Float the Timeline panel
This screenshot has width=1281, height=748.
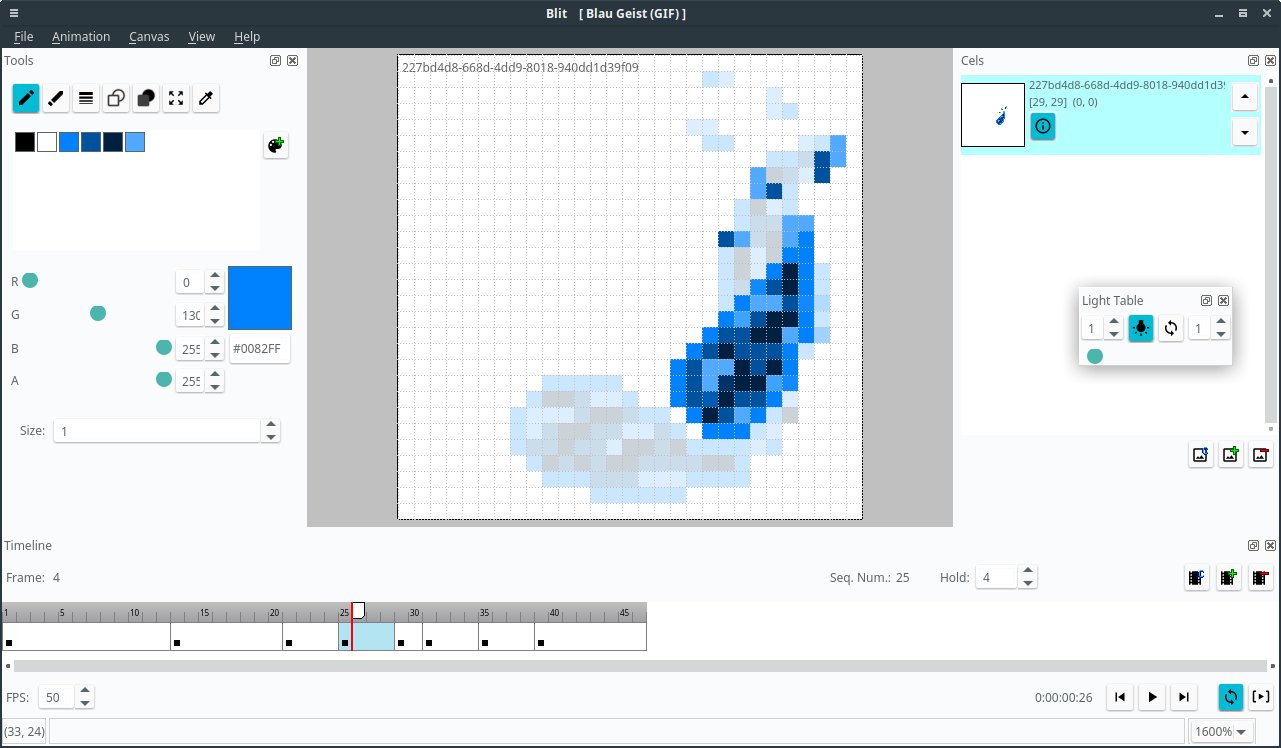click(1254, 546)
